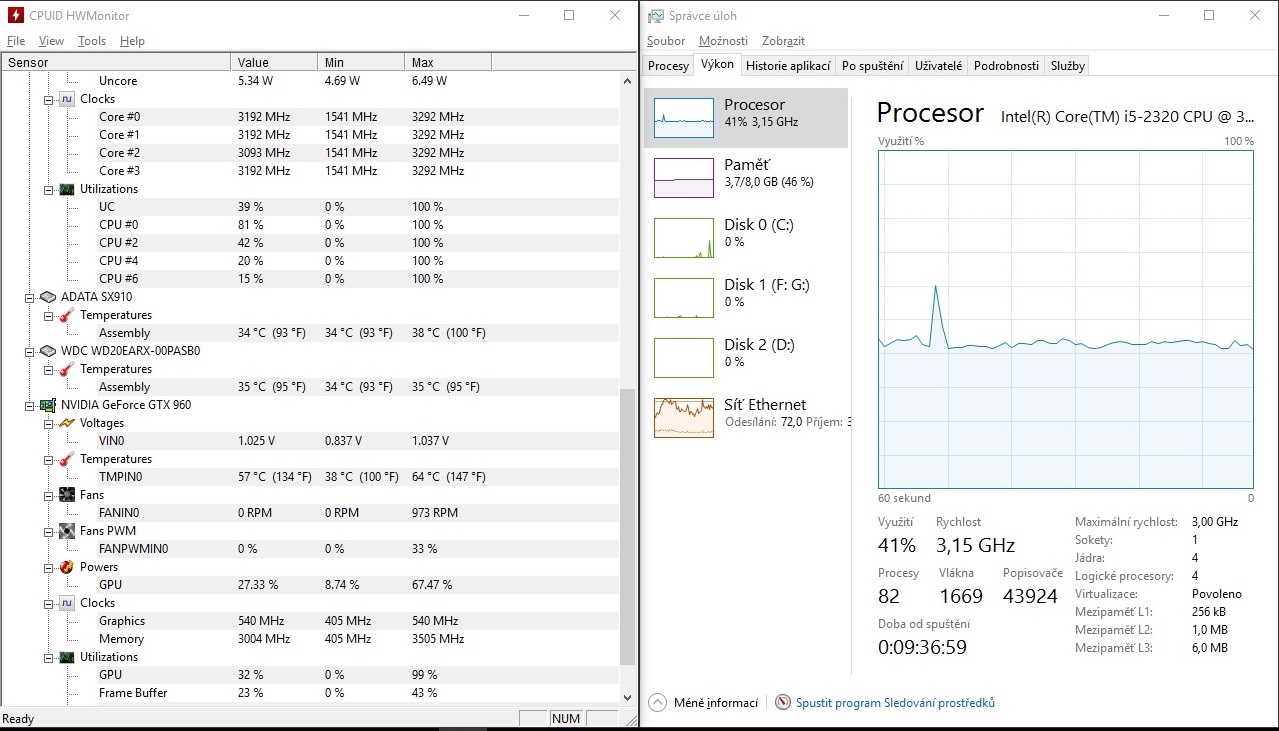The height and width of the screenshot is (731, 1279).
Task: Click the Min column header
Action: pos(361,62)
